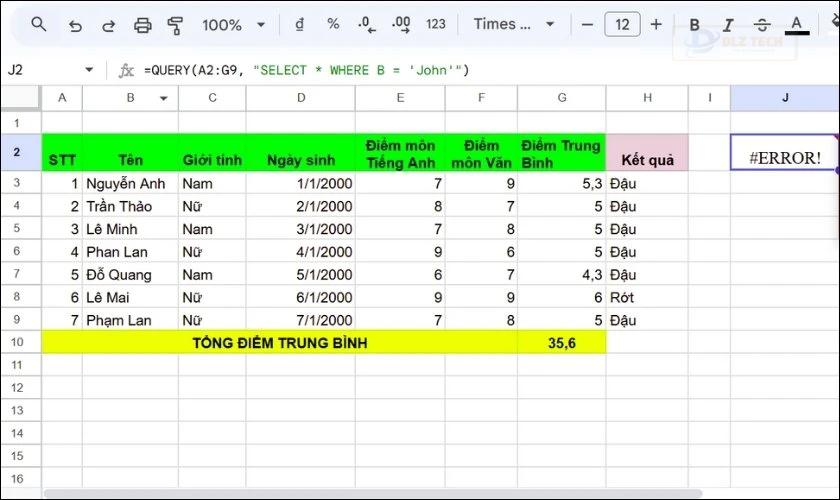Select the Đỗ Quang cell
This screenshot has width=840, height=500.
pyautogui.click(x=130, y=274)
